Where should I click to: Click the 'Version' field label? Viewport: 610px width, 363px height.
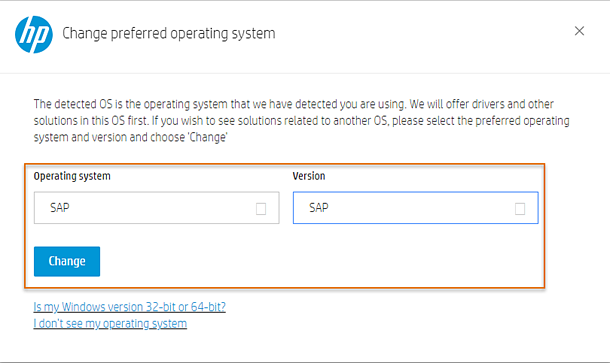click(309, 176)
